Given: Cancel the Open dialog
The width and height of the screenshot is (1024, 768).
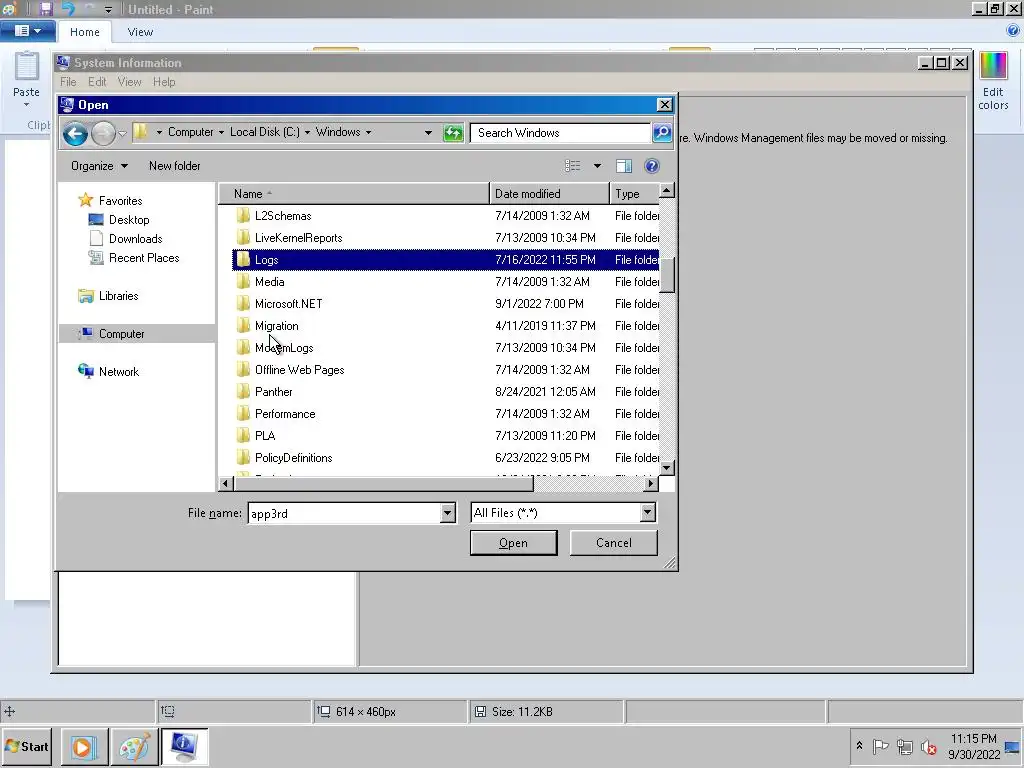Looking at the screenshot, I should (613, 543).
